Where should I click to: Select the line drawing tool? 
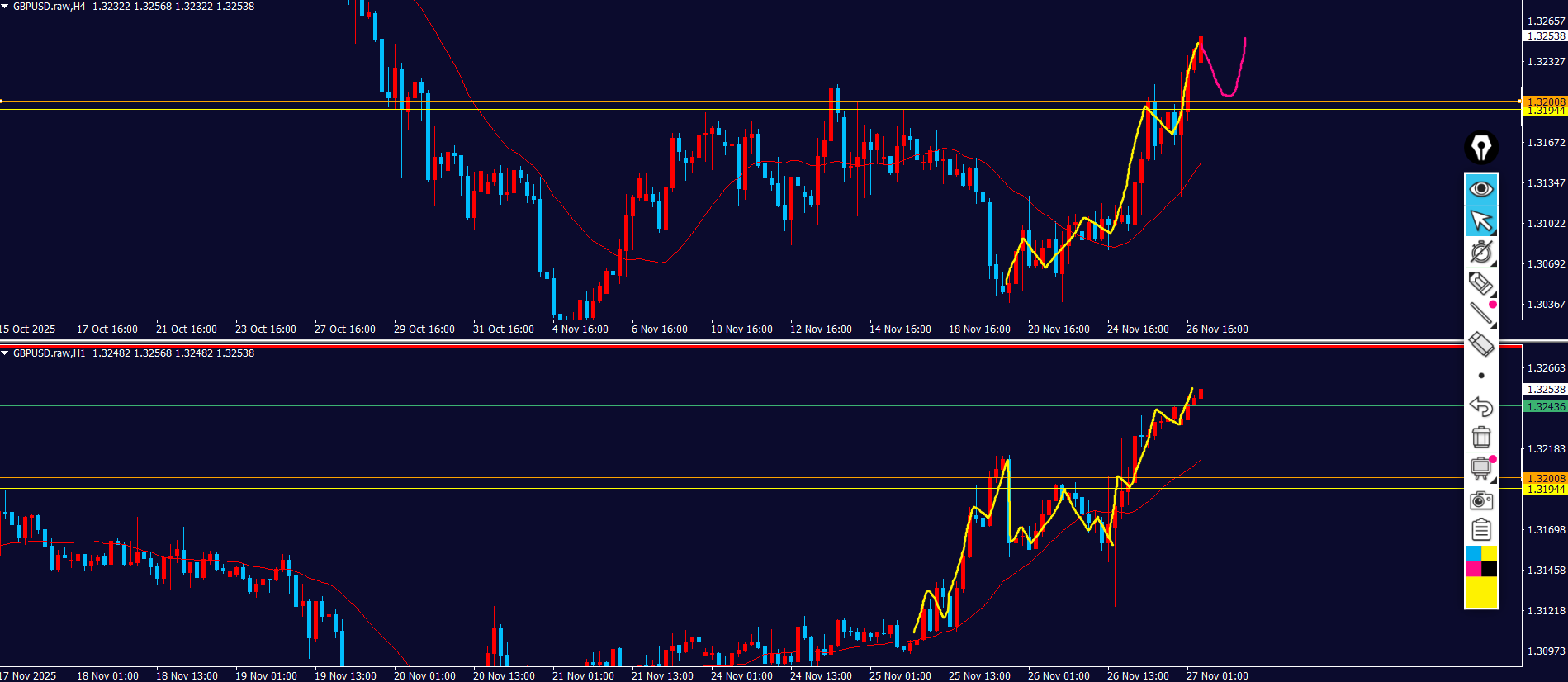[x=1481, y=313]
